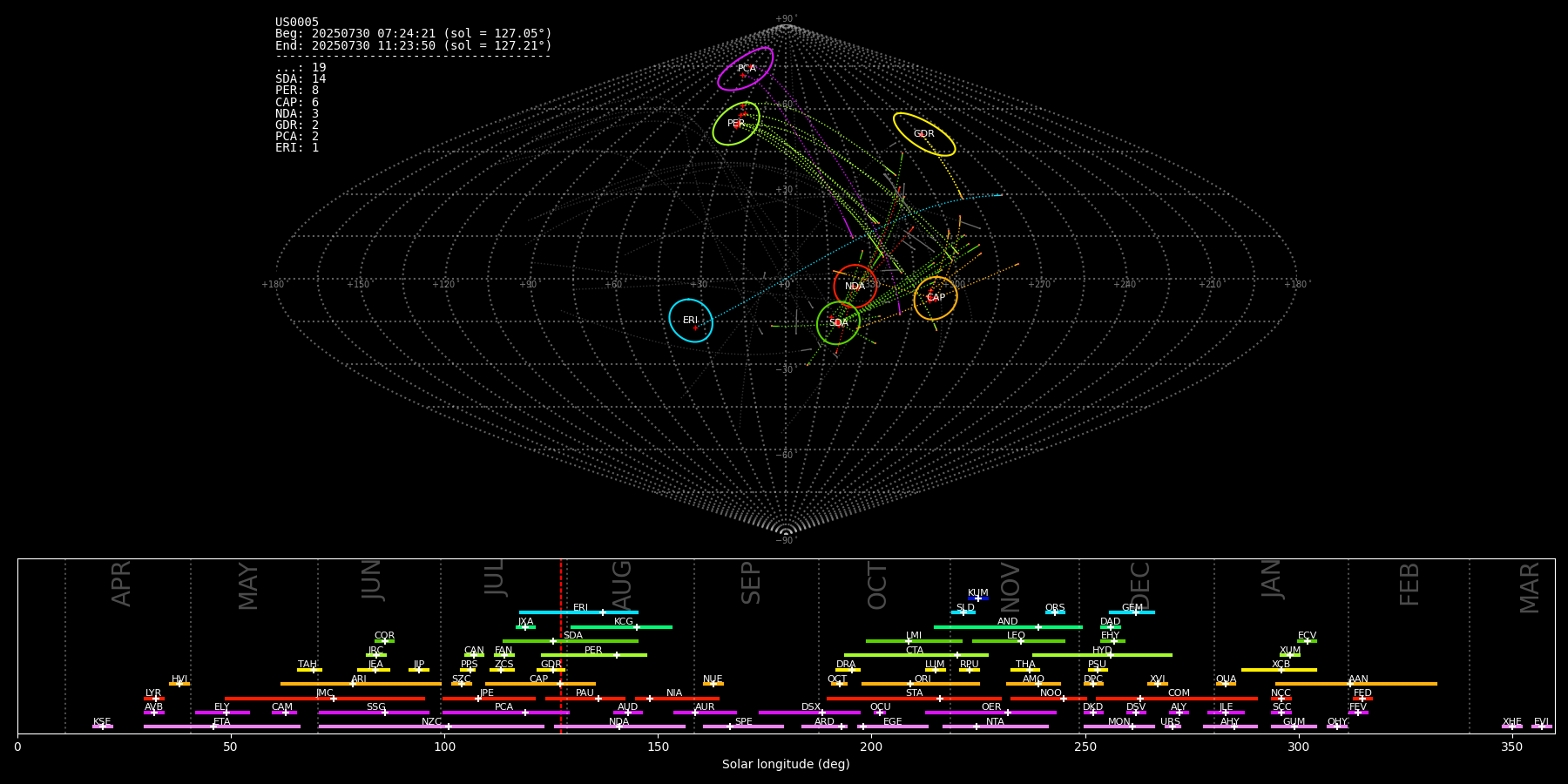Click the ORI shower bar in timeline

point(921,684)
